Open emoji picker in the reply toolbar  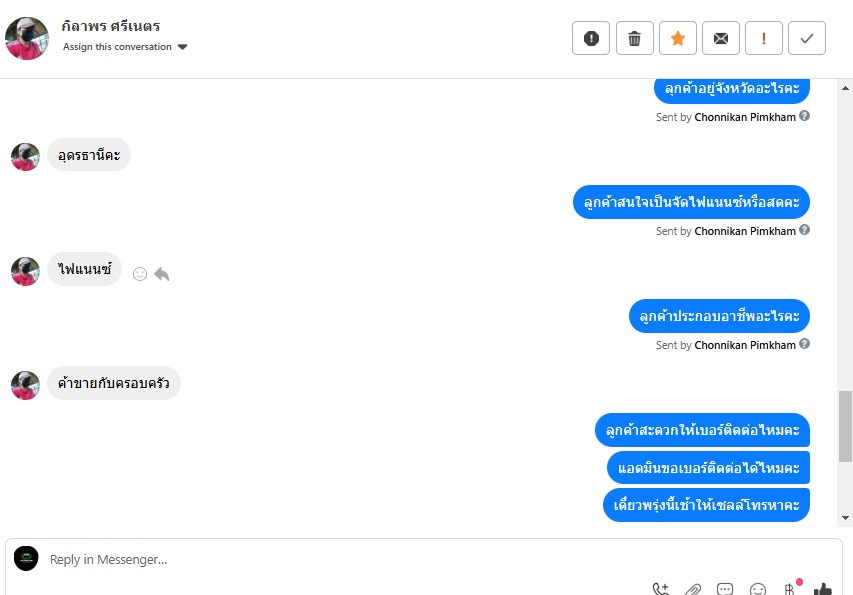click(758, 589)
